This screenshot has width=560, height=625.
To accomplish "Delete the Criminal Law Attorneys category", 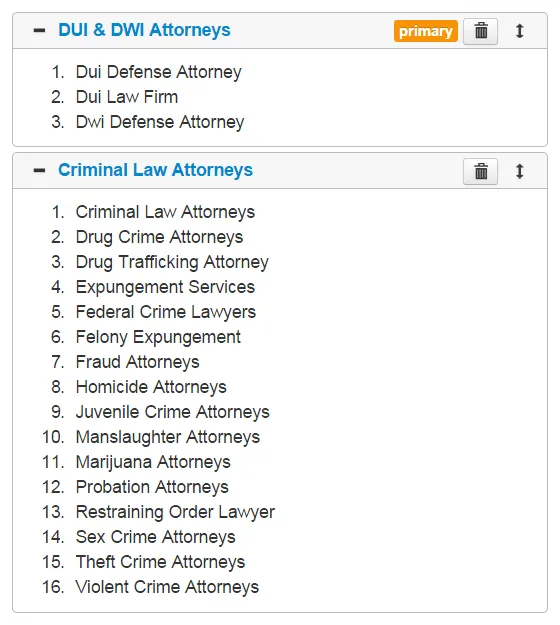I will pyautogui.click(x=480, y=171).
